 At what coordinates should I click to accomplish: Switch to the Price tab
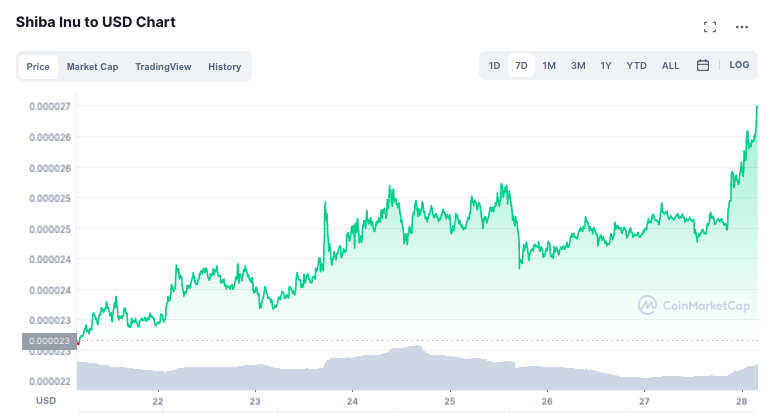[x=38, y=67]
